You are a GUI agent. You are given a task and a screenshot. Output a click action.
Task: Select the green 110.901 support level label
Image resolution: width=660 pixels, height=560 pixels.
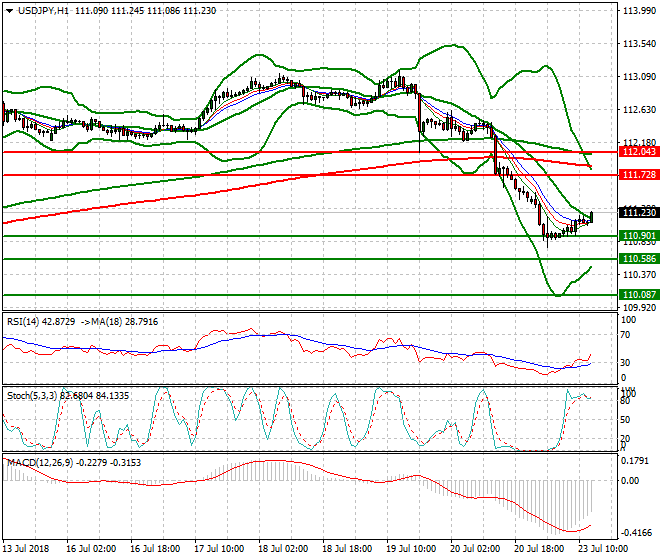point(638,236)
